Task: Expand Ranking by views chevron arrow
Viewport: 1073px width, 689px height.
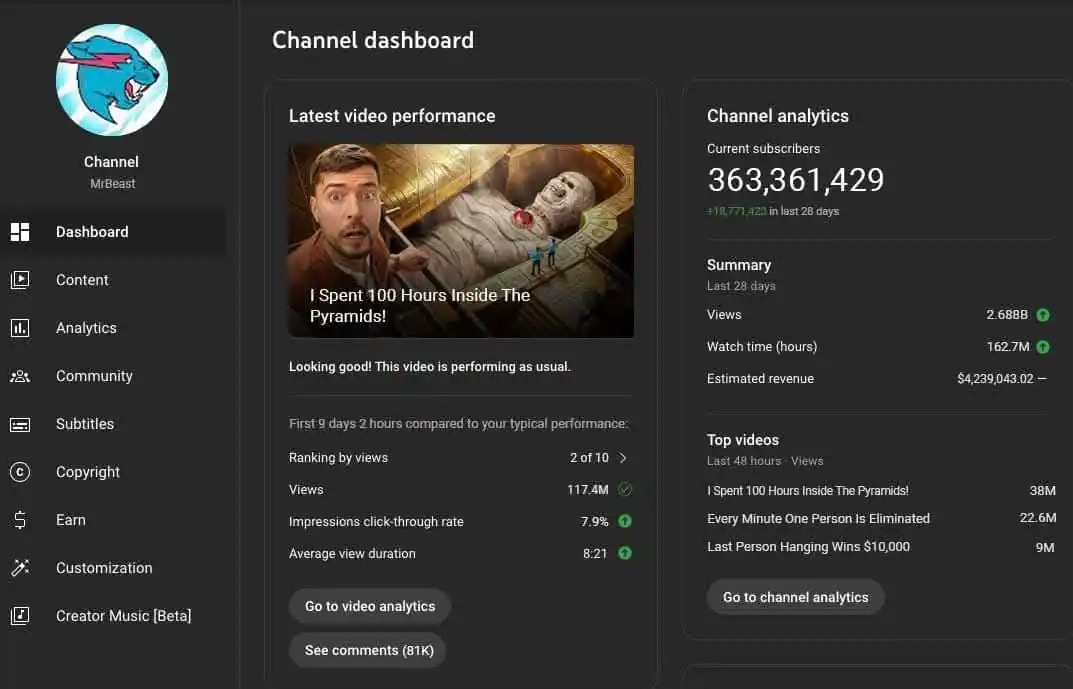Action: (624, 458)
